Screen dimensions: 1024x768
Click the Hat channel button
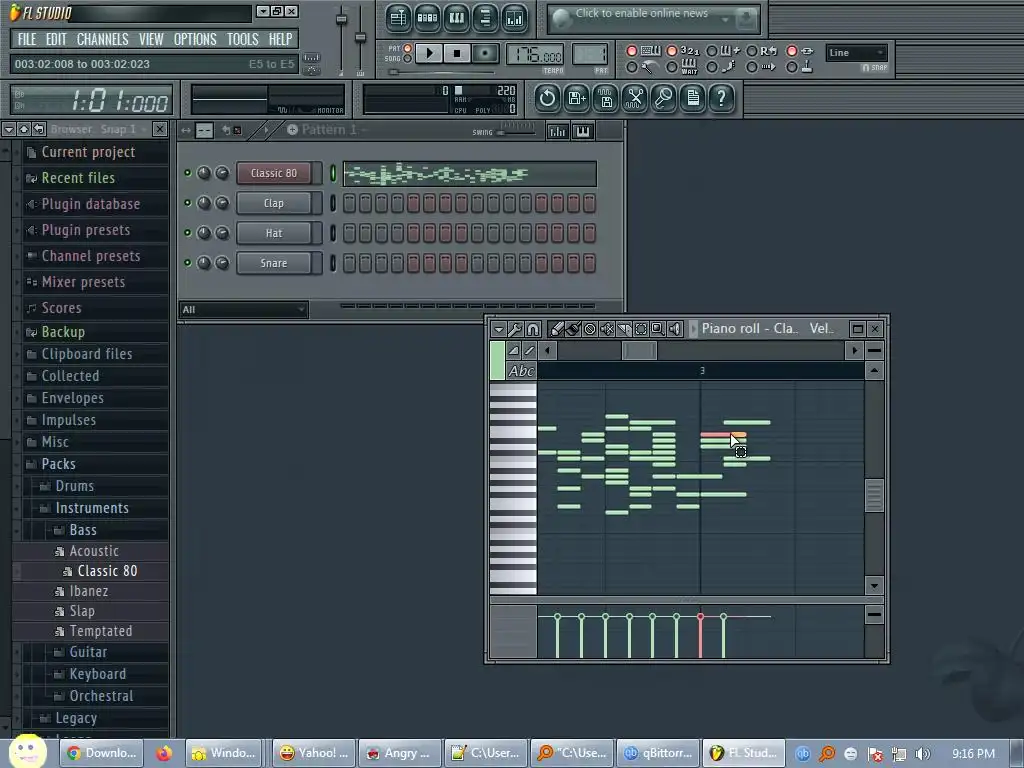(274, 233)
